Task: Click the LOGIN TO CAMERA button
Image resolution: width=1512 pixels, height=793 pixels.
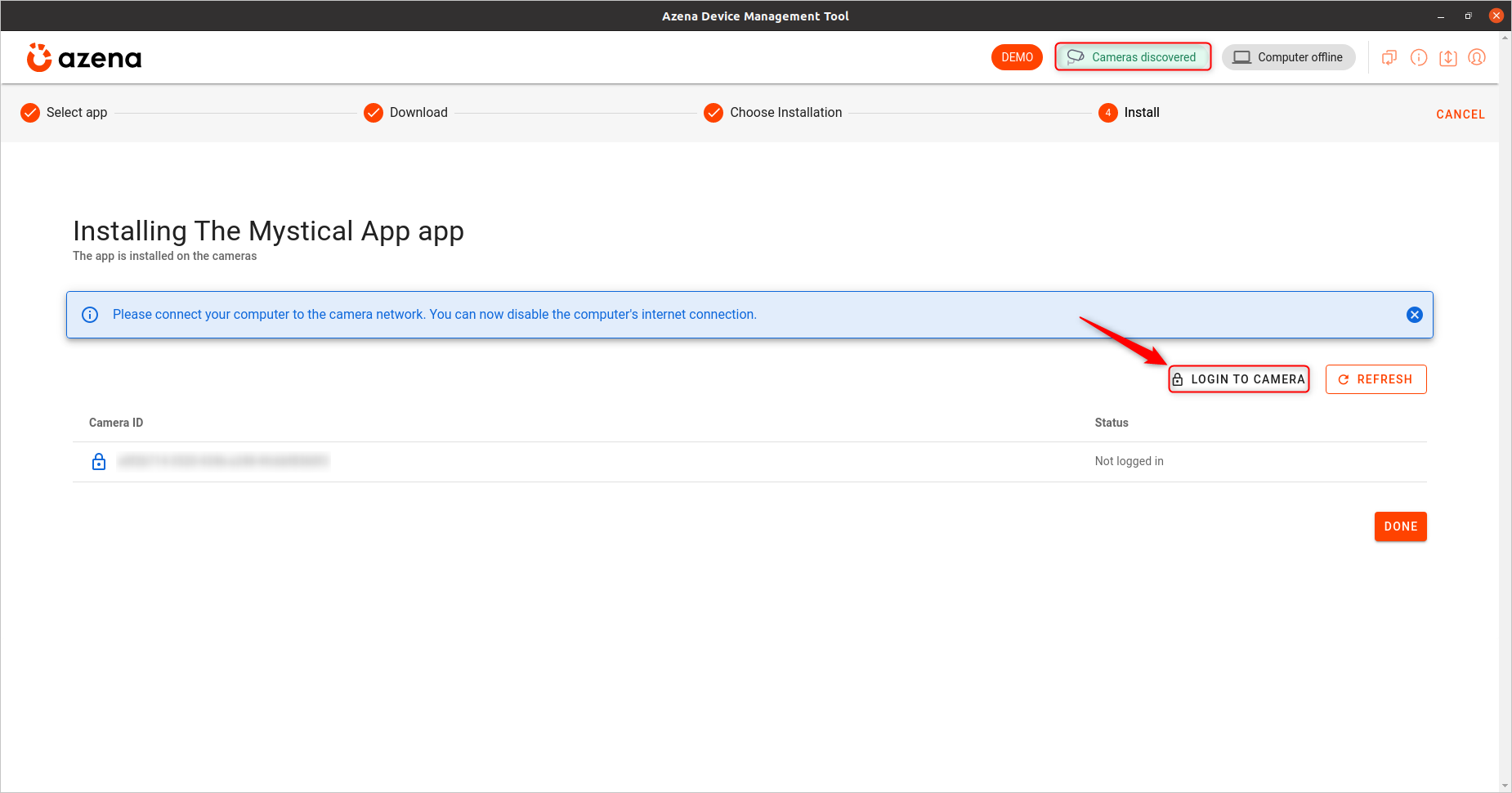Action: 1239,379
